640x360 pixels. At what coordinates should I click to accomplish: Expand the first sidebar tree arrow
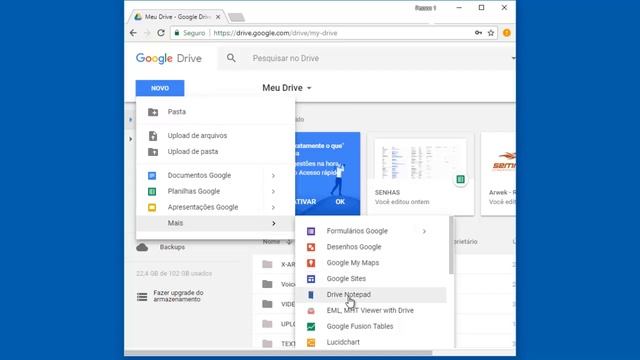click(131, 120)
